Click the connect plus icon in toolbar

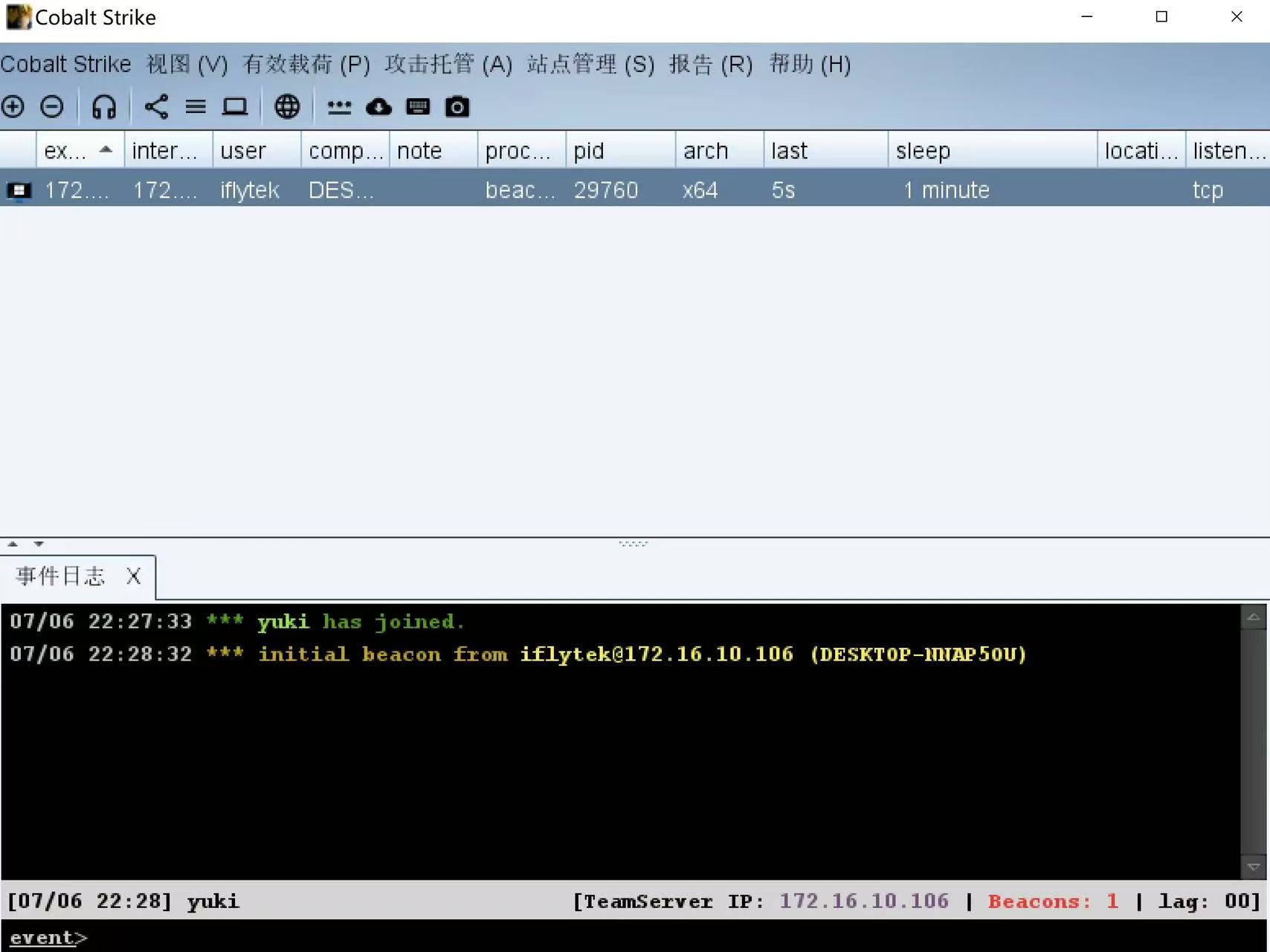click(x=13, y=107)
